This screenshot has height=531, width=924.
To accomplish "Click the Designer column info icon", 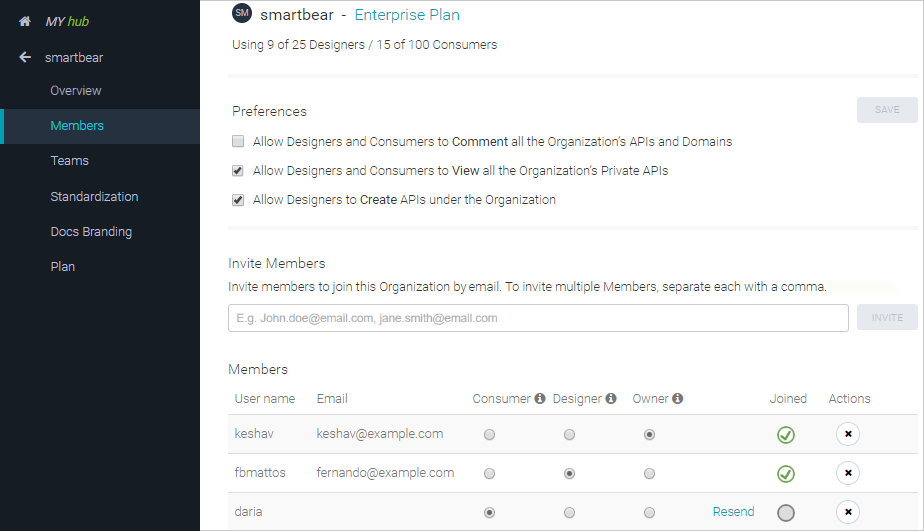I will pyautogui.click(x=611, y=399).
